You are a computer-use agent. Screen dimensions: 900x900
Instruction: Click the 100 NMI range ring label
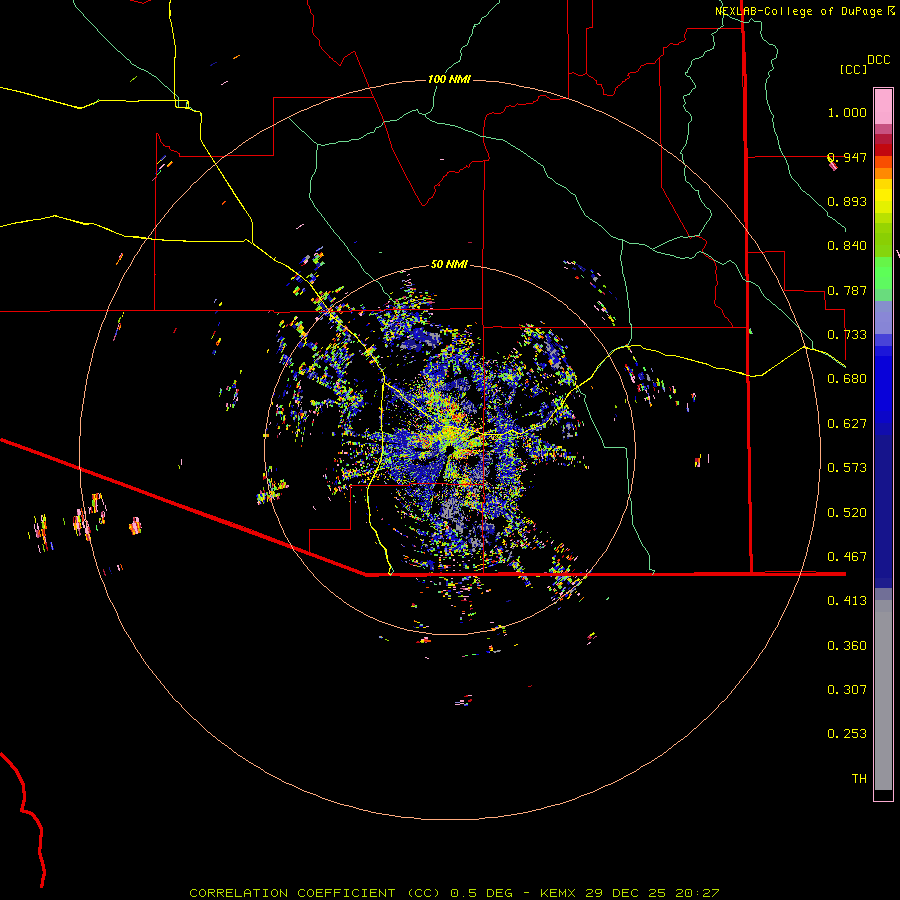click(x=449, y=79)
